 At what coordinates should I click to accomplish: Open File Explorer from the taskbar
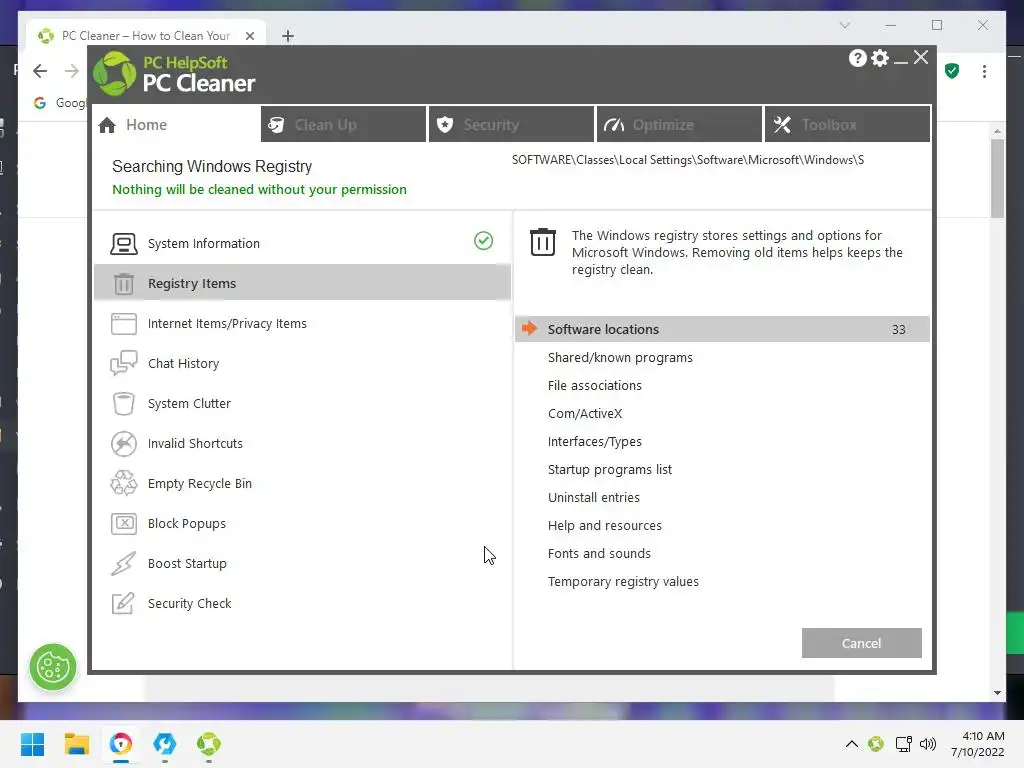pos(76,744)
